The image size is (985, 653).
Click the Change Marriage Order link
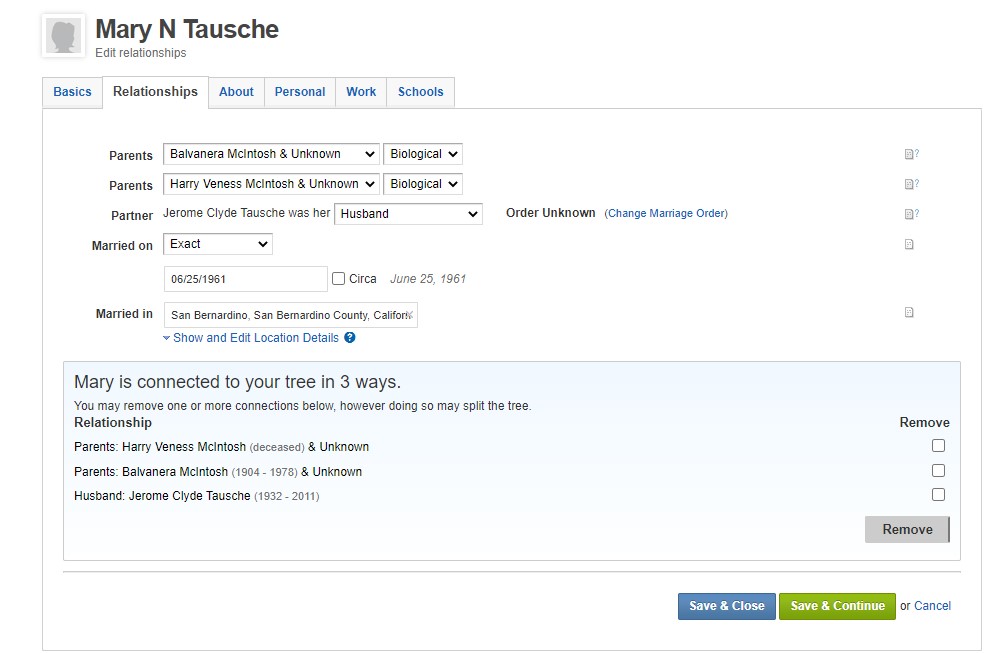[666, 214]
